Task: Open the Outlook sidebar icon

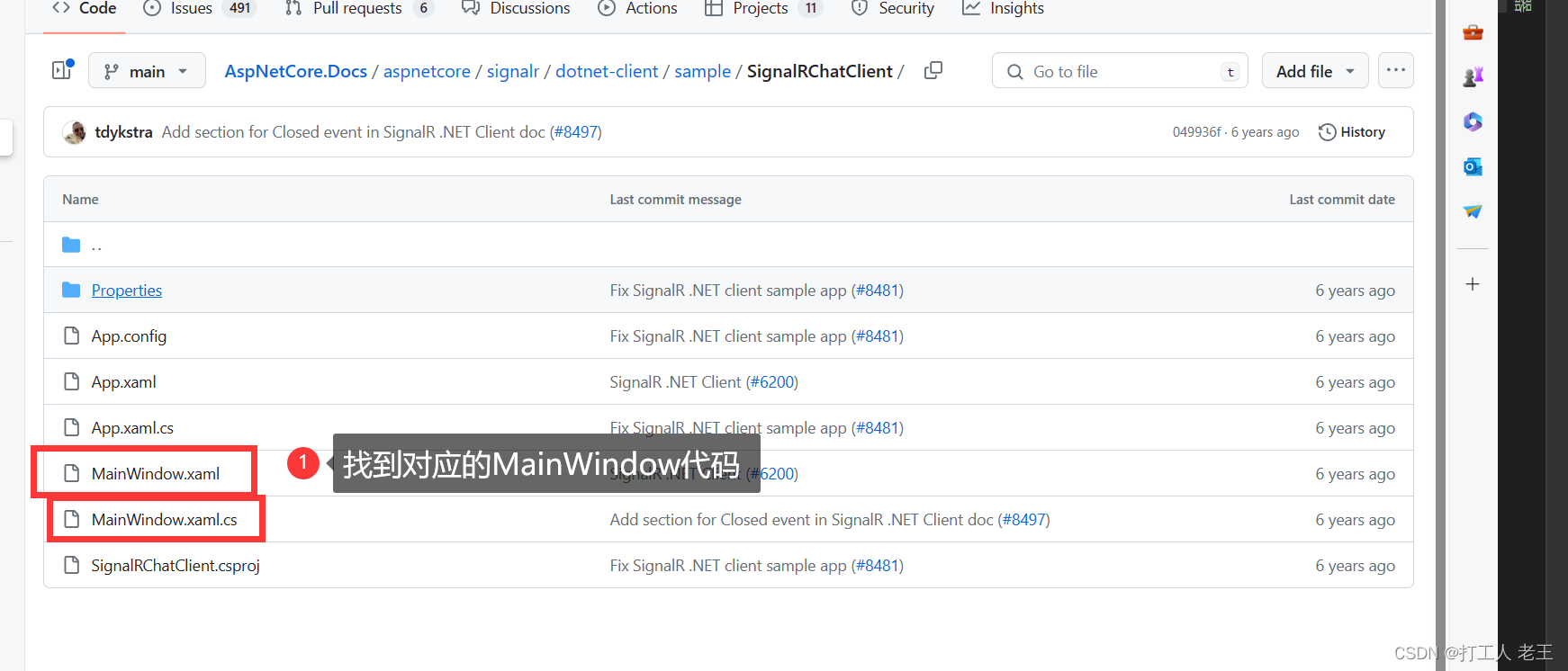Action: point(1473,166)
